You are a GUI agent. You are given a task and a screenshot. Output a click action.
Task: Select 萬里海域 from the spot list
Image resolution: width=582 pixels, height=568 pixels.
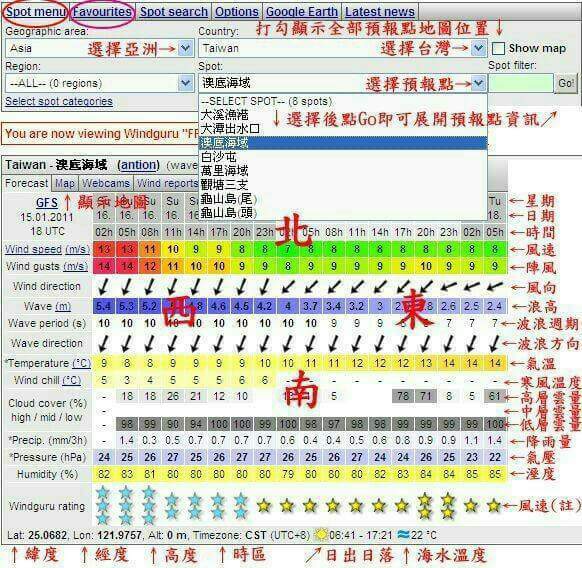pos(343,171)
